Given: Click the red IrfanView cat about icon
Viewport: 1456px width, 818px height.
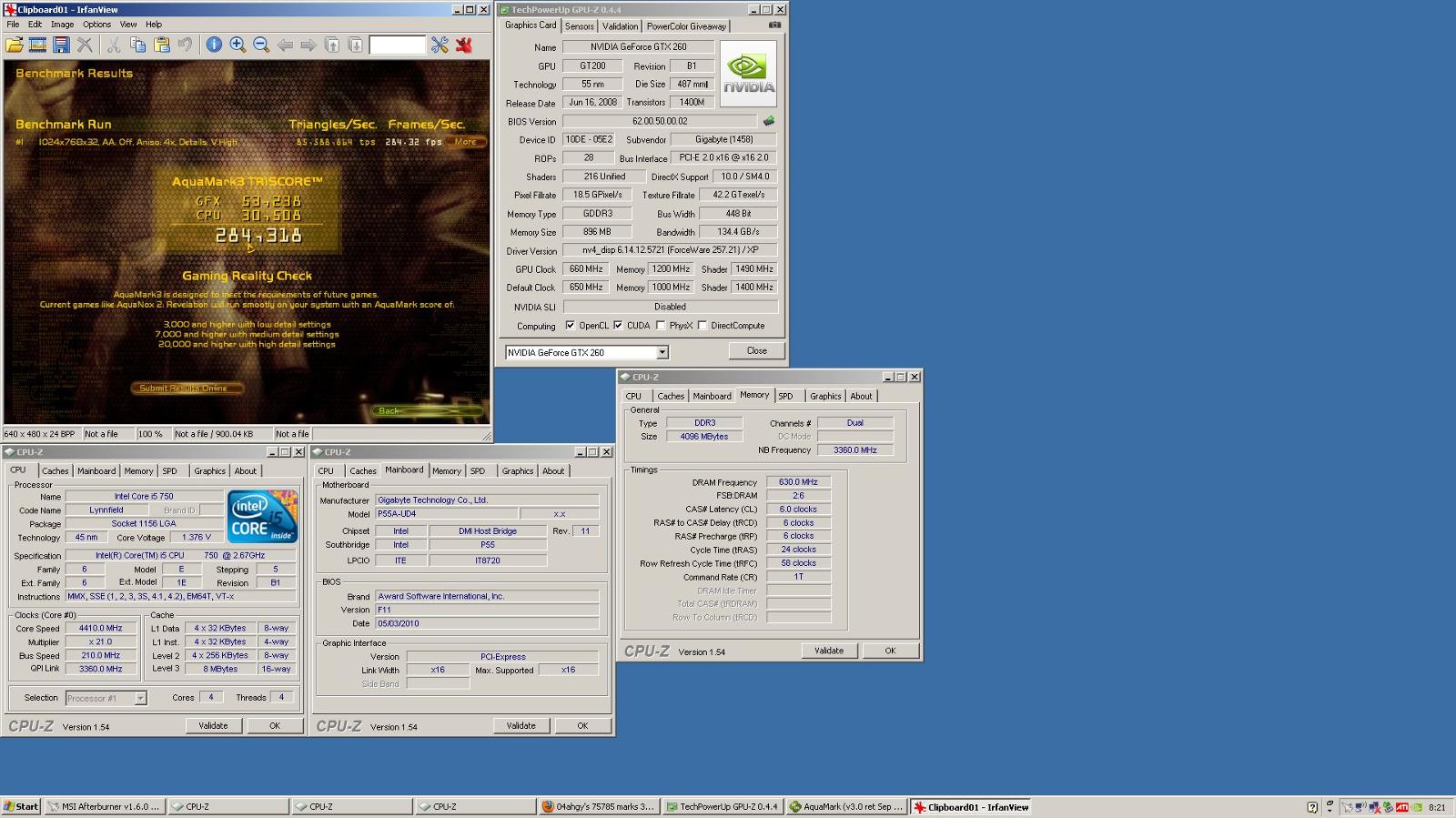Looking at the screenshot, I should click(x=464, y=45).
